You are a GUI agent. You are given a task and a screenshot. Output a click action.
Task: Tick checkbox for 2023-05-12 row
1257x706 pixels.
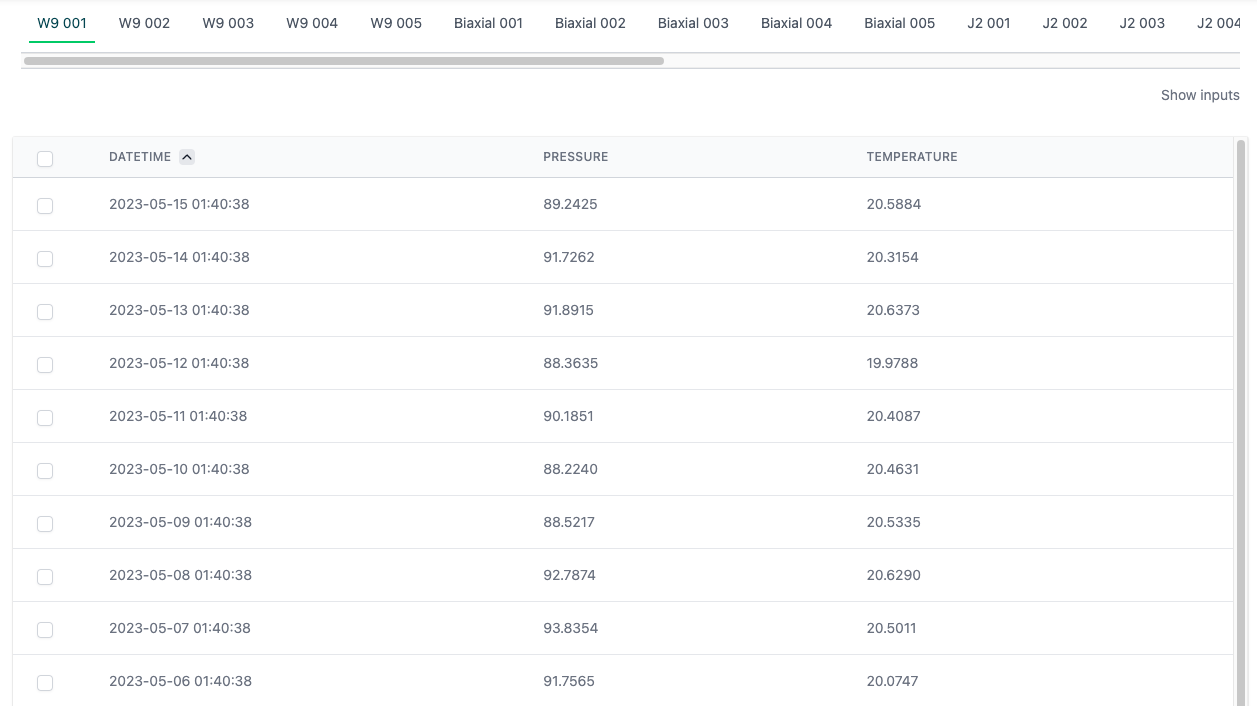[45, 365]
